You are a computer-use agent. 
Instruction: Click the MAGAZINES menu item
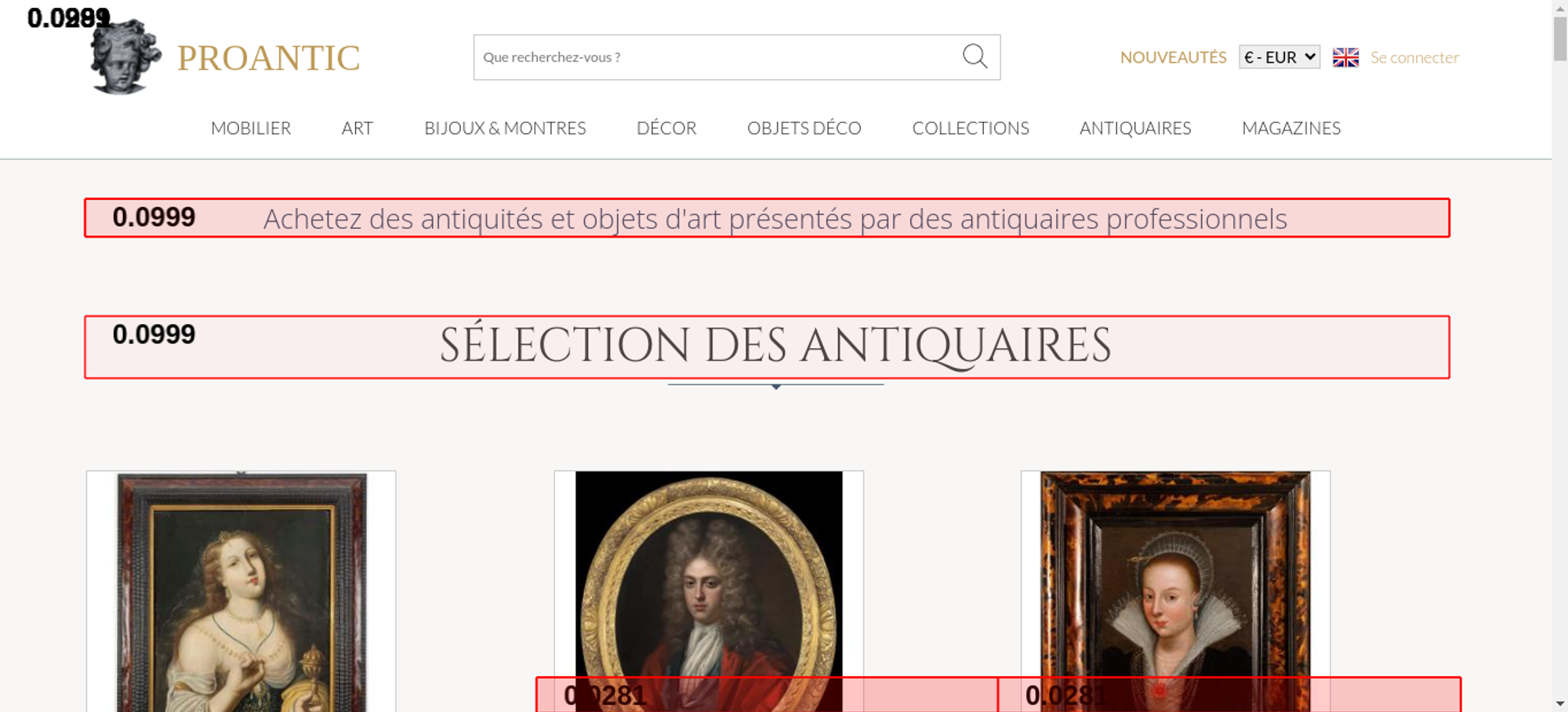point(1291,128)
